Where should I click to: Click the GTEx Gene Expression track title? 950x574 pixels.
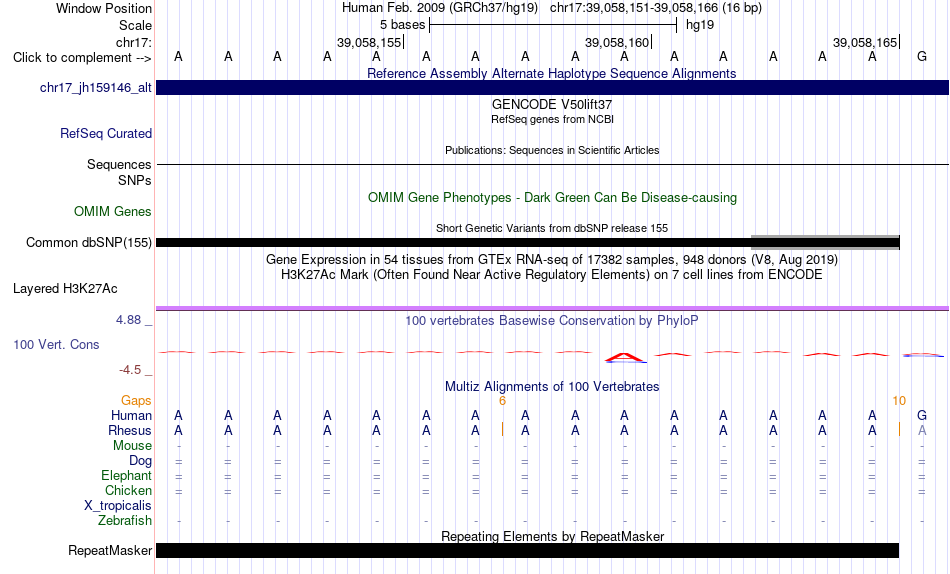(x=552, y=259)
